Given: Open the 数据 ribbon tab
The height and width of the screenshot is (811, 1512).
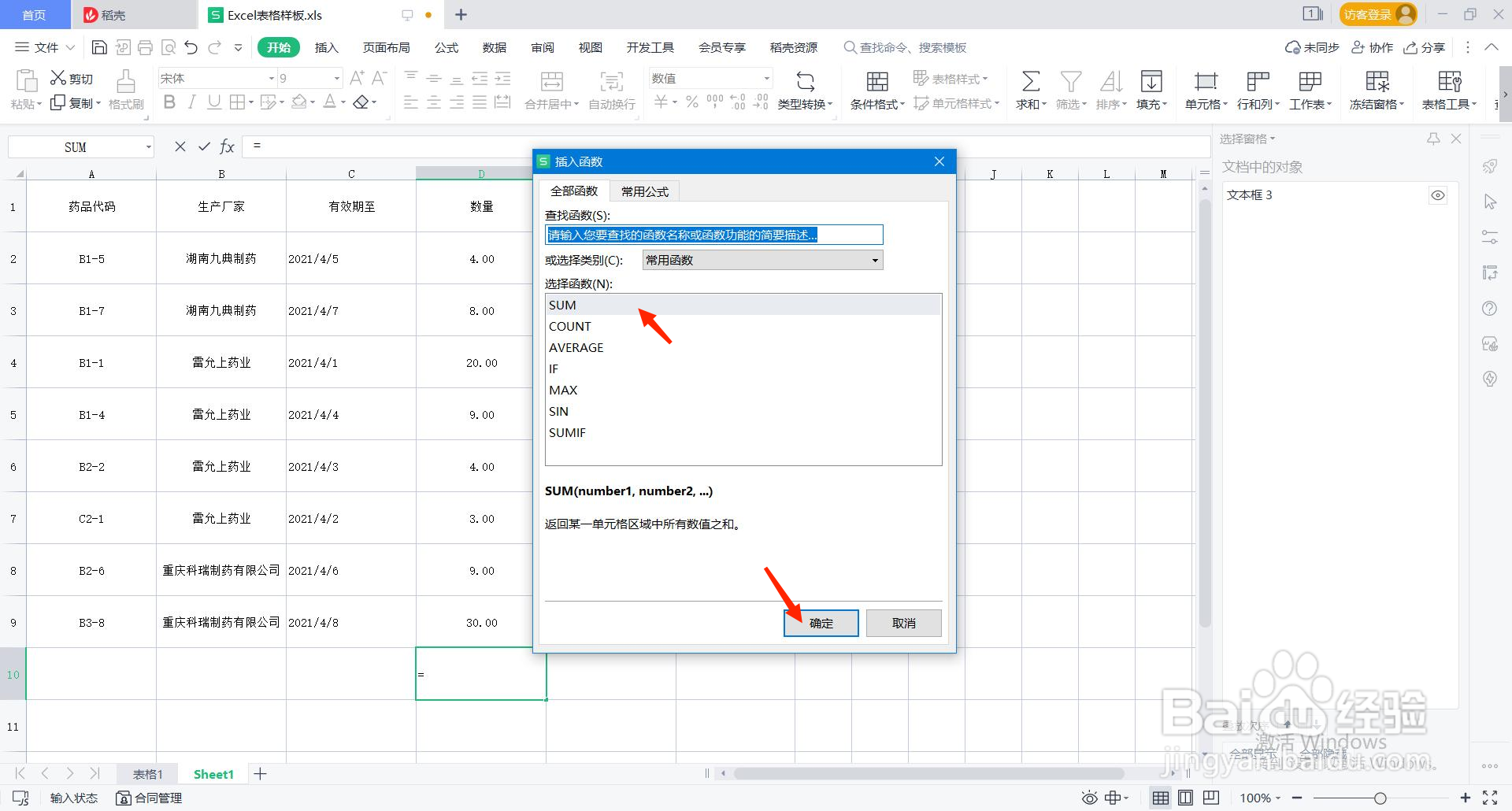Looking at the screenshot, I should [495, 48].
